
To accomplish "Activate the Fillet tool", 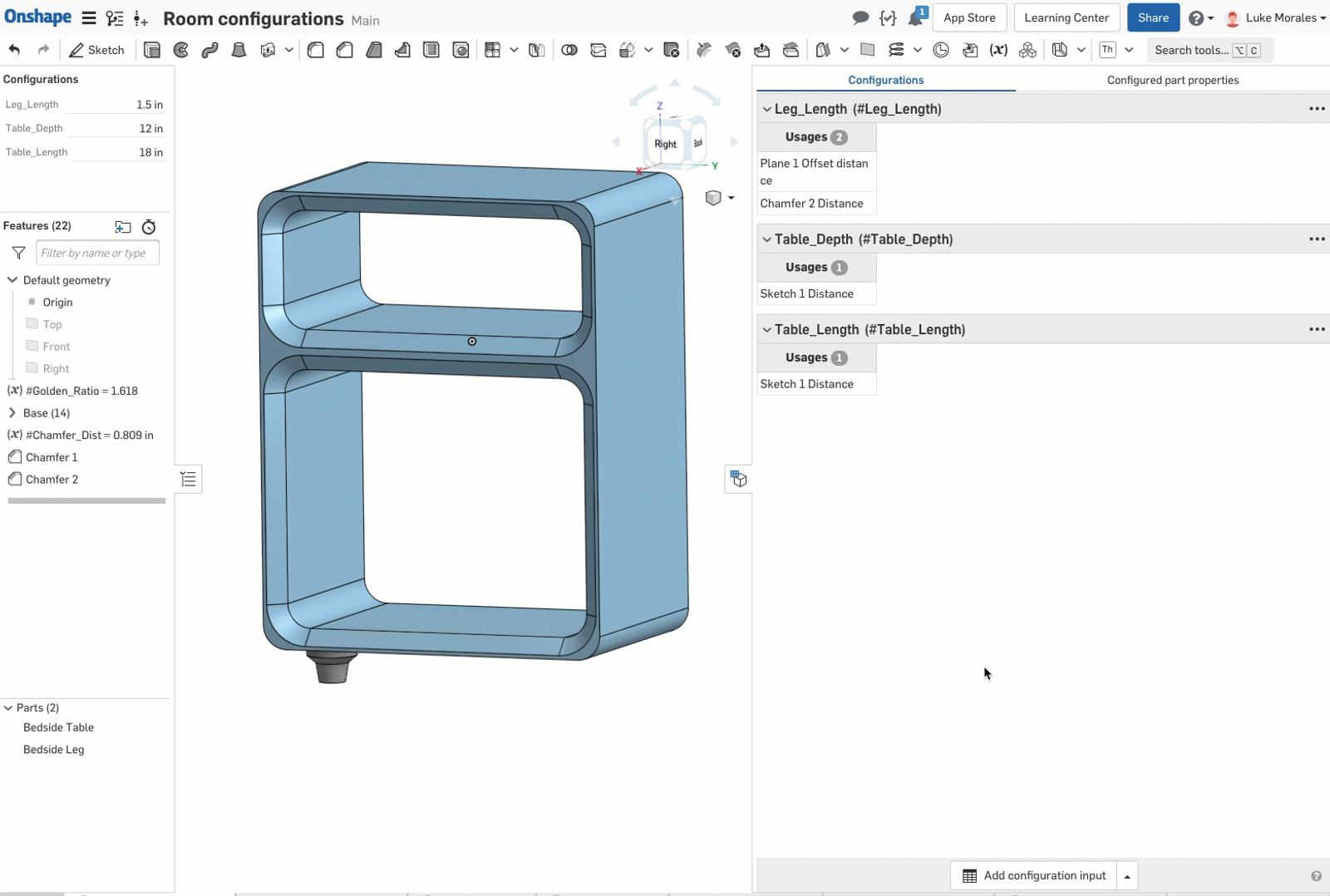I will pos(316,50).
